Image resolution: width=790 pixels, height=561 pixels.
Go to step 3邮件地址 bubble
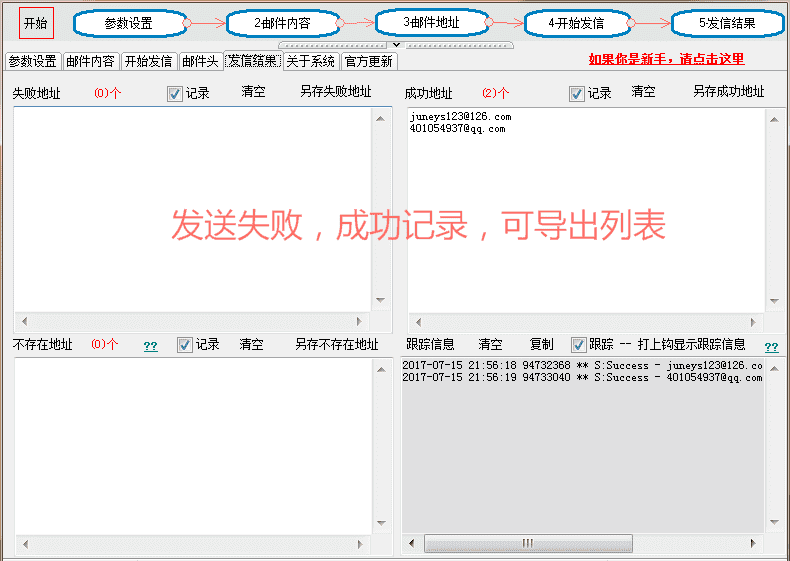431,22
